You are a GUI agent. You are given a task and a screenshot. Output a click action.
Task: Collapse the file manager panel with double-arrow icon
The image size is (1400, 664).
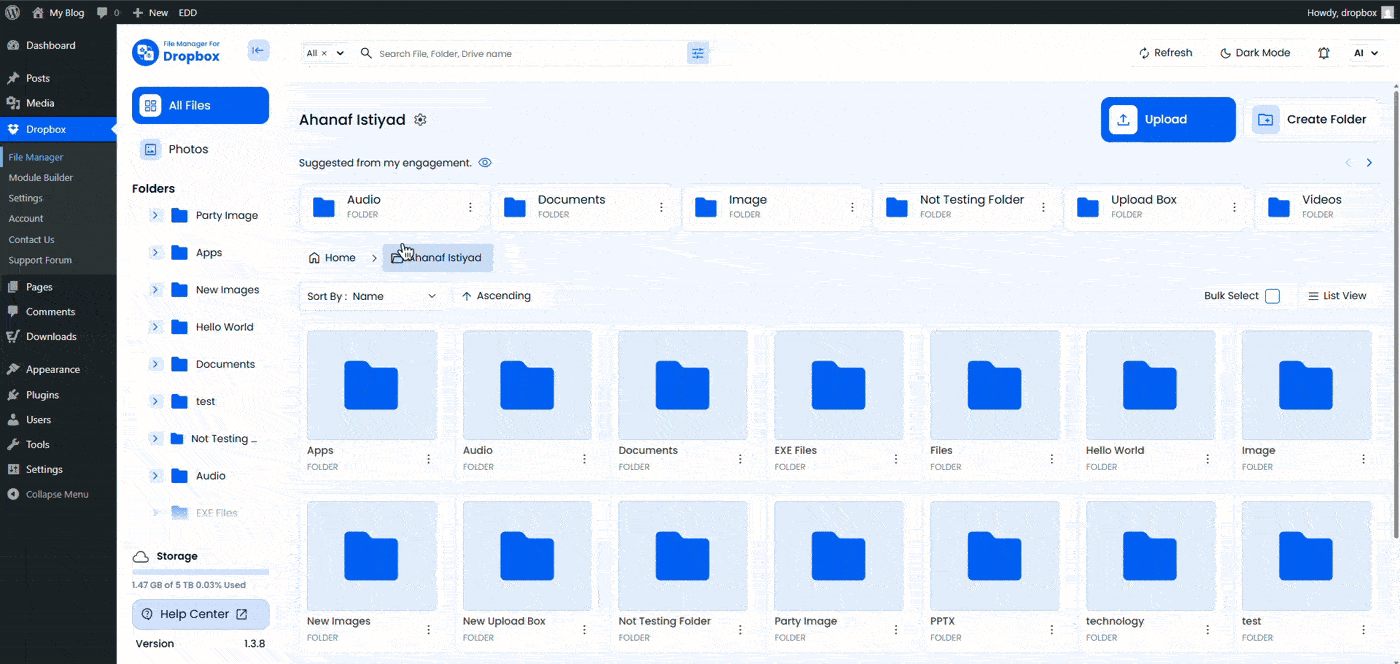click(x=258, y=49)
